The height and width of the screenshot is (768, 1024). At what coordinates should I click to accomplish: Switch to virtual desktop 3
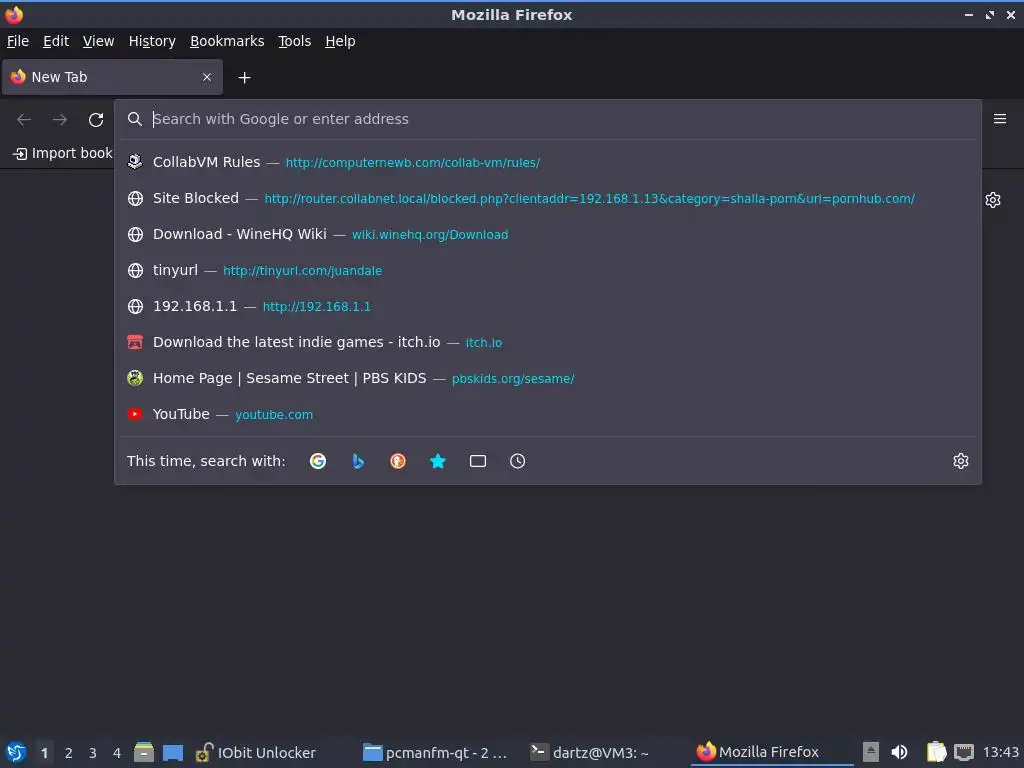[x=93, y=753]
